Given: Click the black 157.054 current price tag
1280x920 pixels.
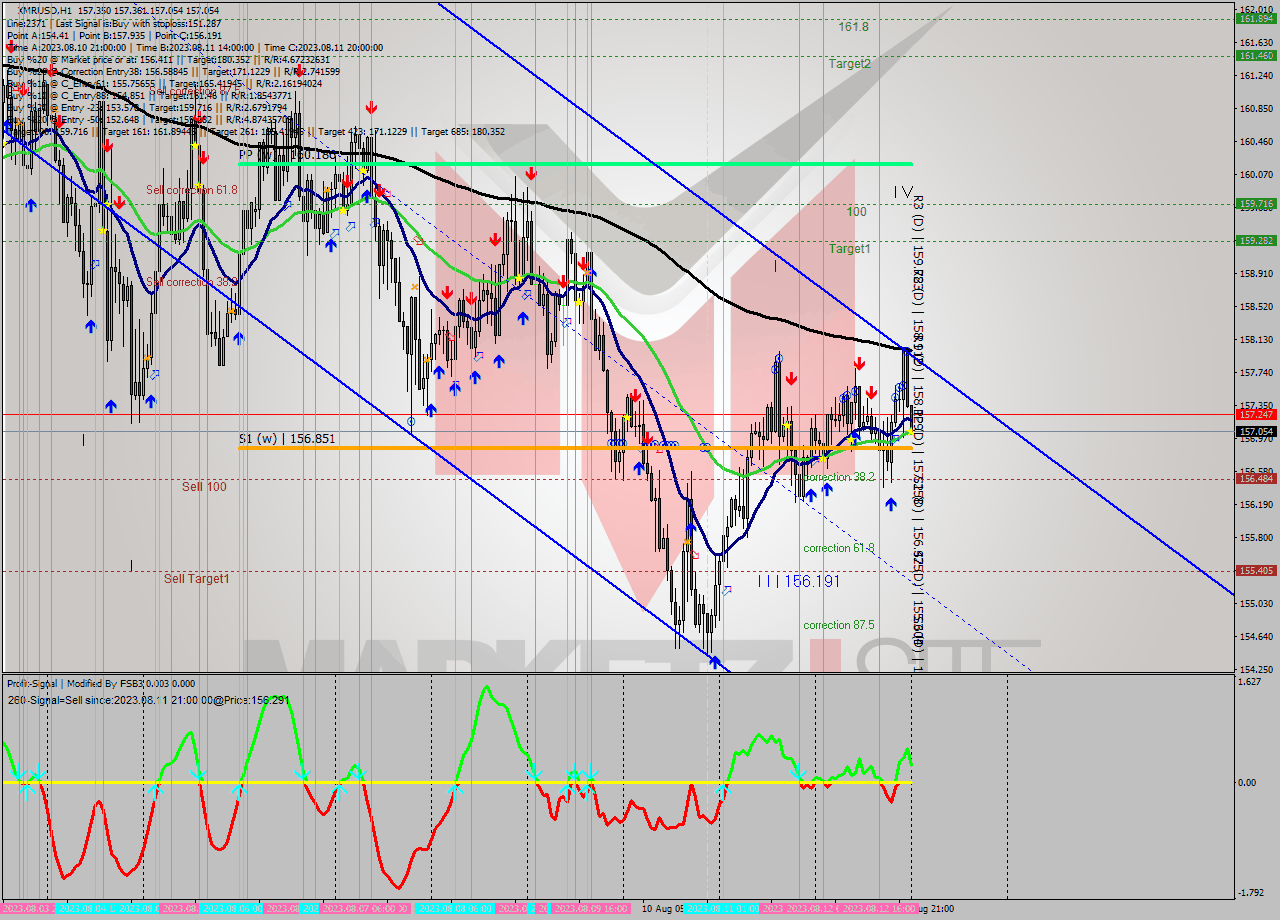Looking at the screenshot, I should pos(1255,431).
